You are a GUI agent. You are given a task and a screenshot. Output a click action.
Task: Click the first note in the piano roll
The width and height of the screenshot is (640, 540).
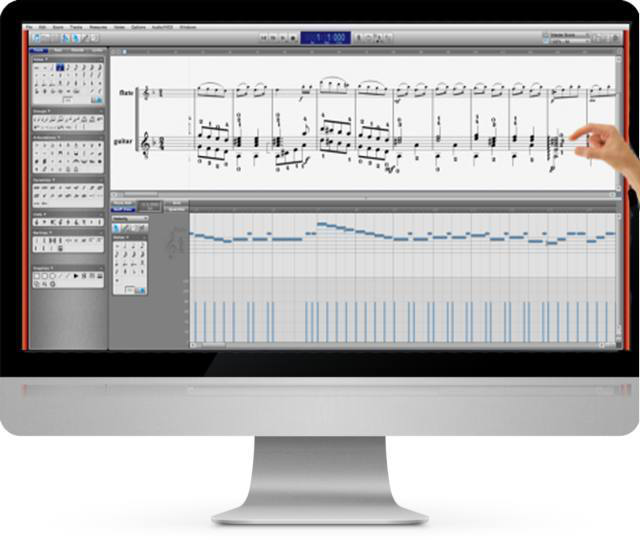click(x=196, y=236)
